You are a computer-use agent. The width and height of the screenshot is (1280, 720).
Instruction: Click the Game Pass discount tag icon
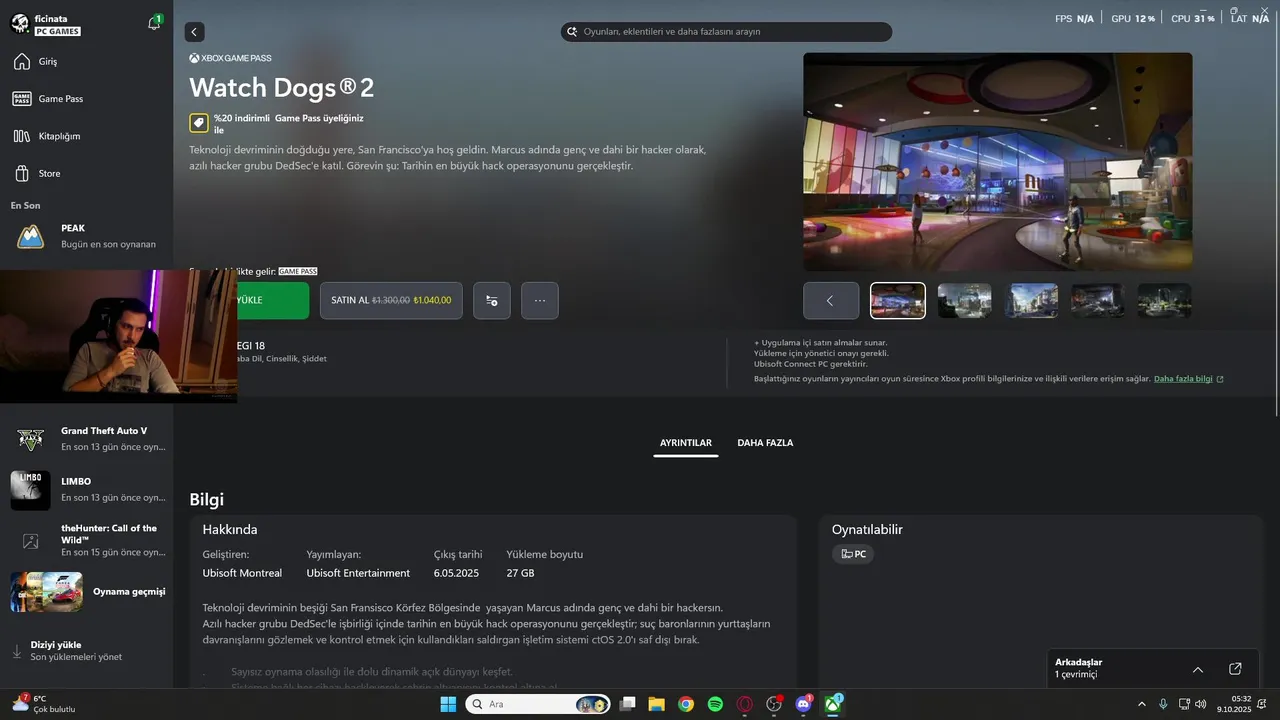199,123
